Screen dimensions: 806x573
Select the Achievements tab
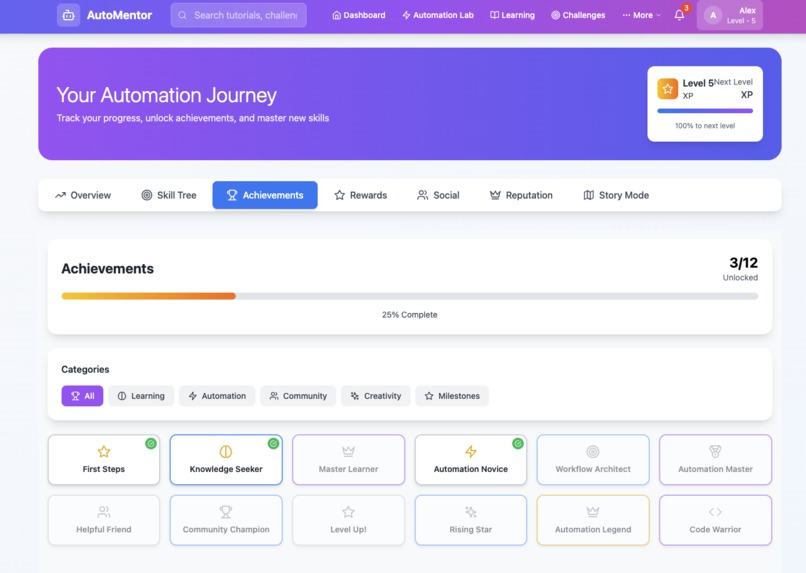pyautogui.click(x=265, y=195)
